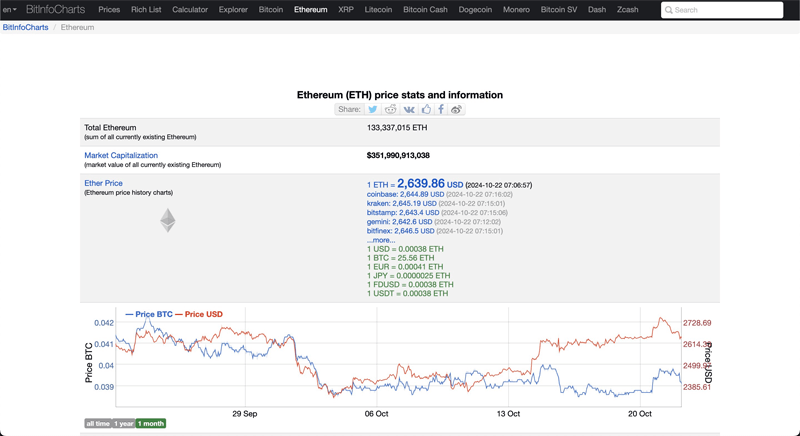Click the 'Ethereum' breadcrumb text

pos(78,28)
